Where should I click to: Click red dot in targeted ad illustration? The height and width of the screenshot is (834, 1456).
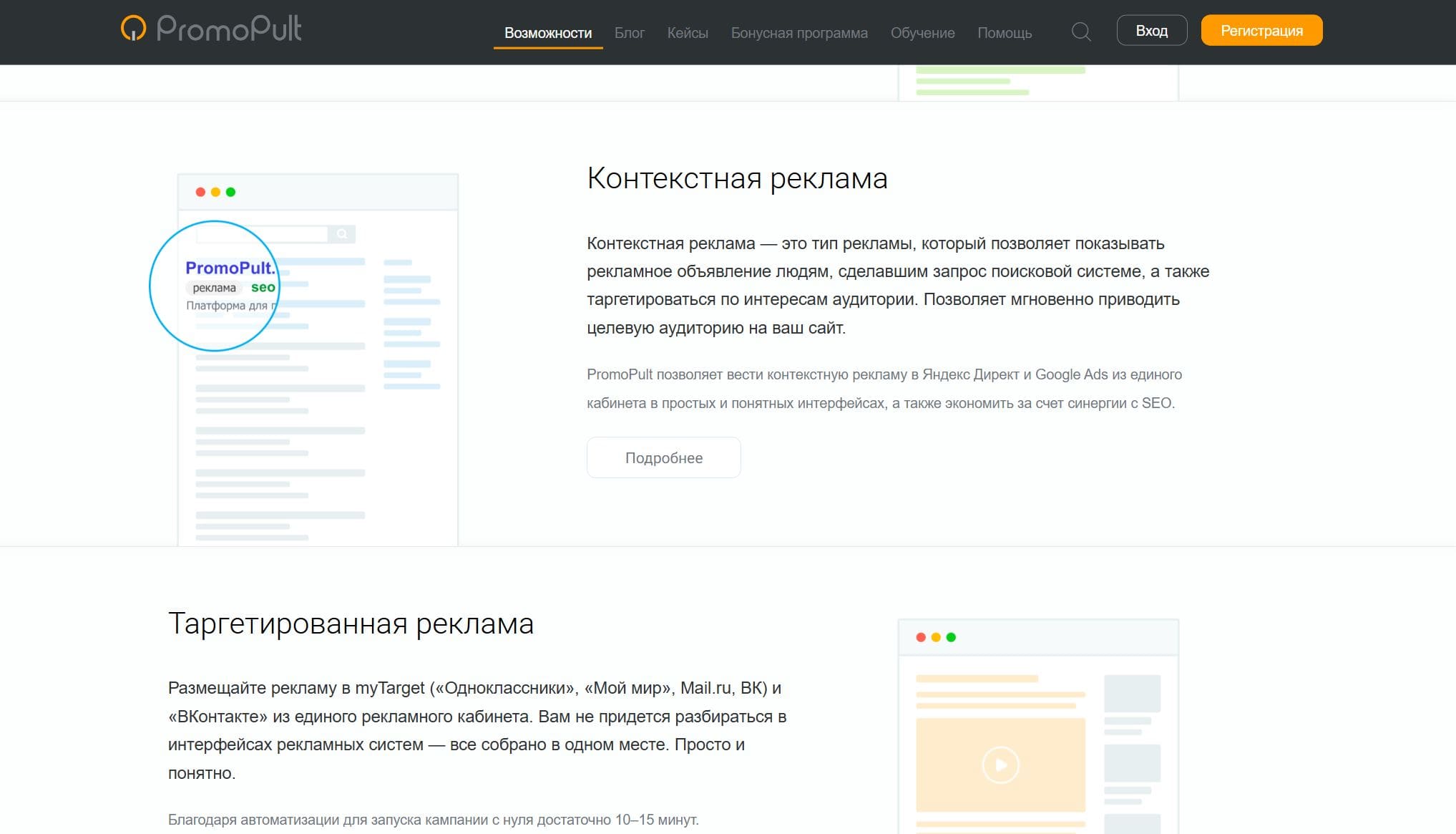(x=921, y=637)
